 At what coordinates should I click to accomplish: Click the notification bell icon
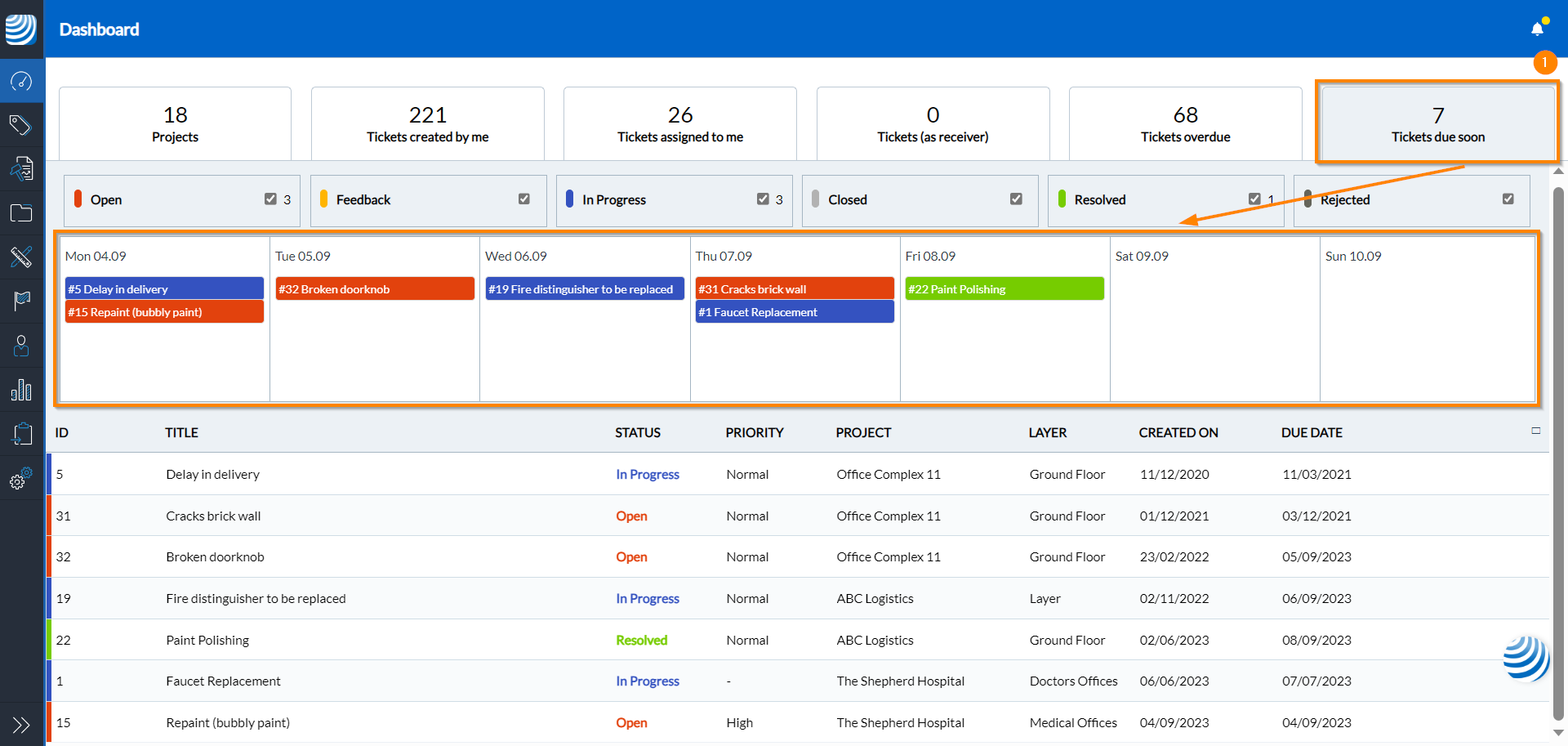(1537, 29)
